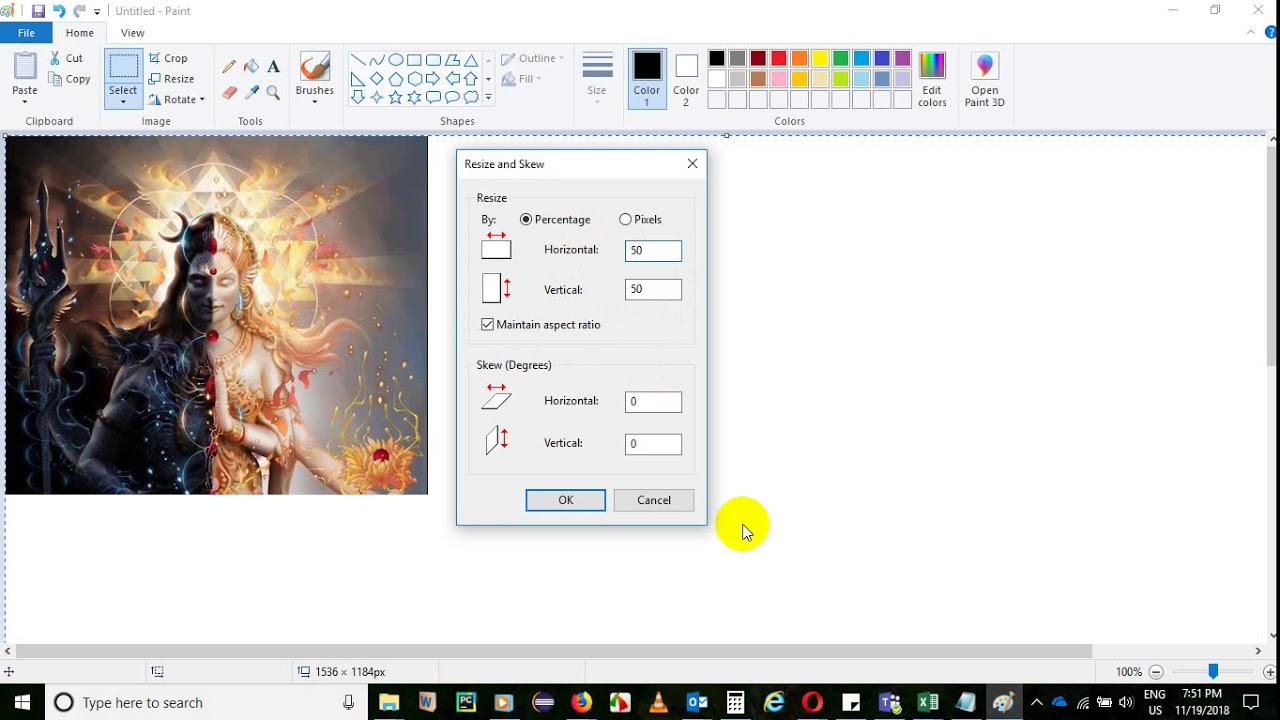Open Edit colors dialog

click(932, 80)
